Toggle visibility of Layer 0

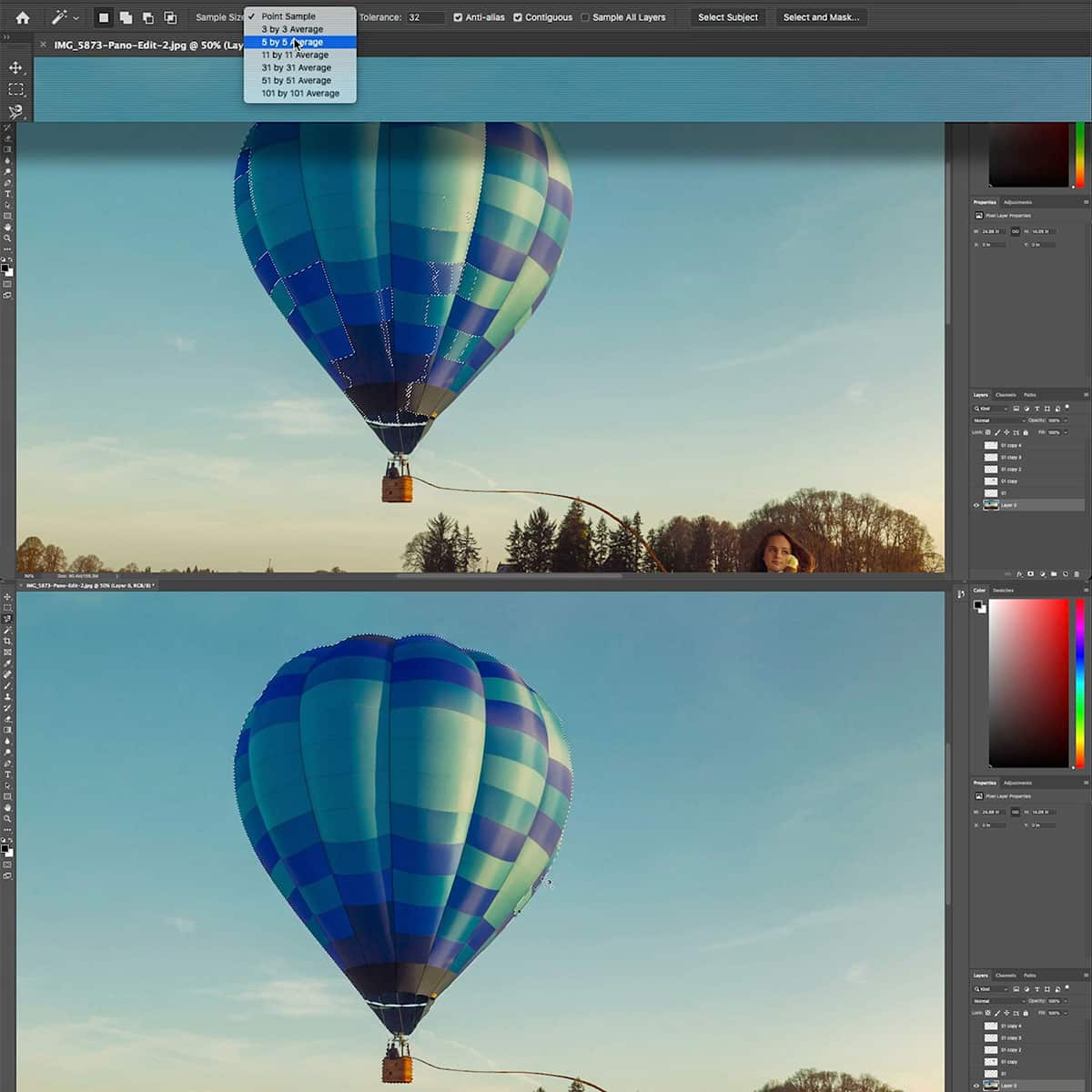976,504
